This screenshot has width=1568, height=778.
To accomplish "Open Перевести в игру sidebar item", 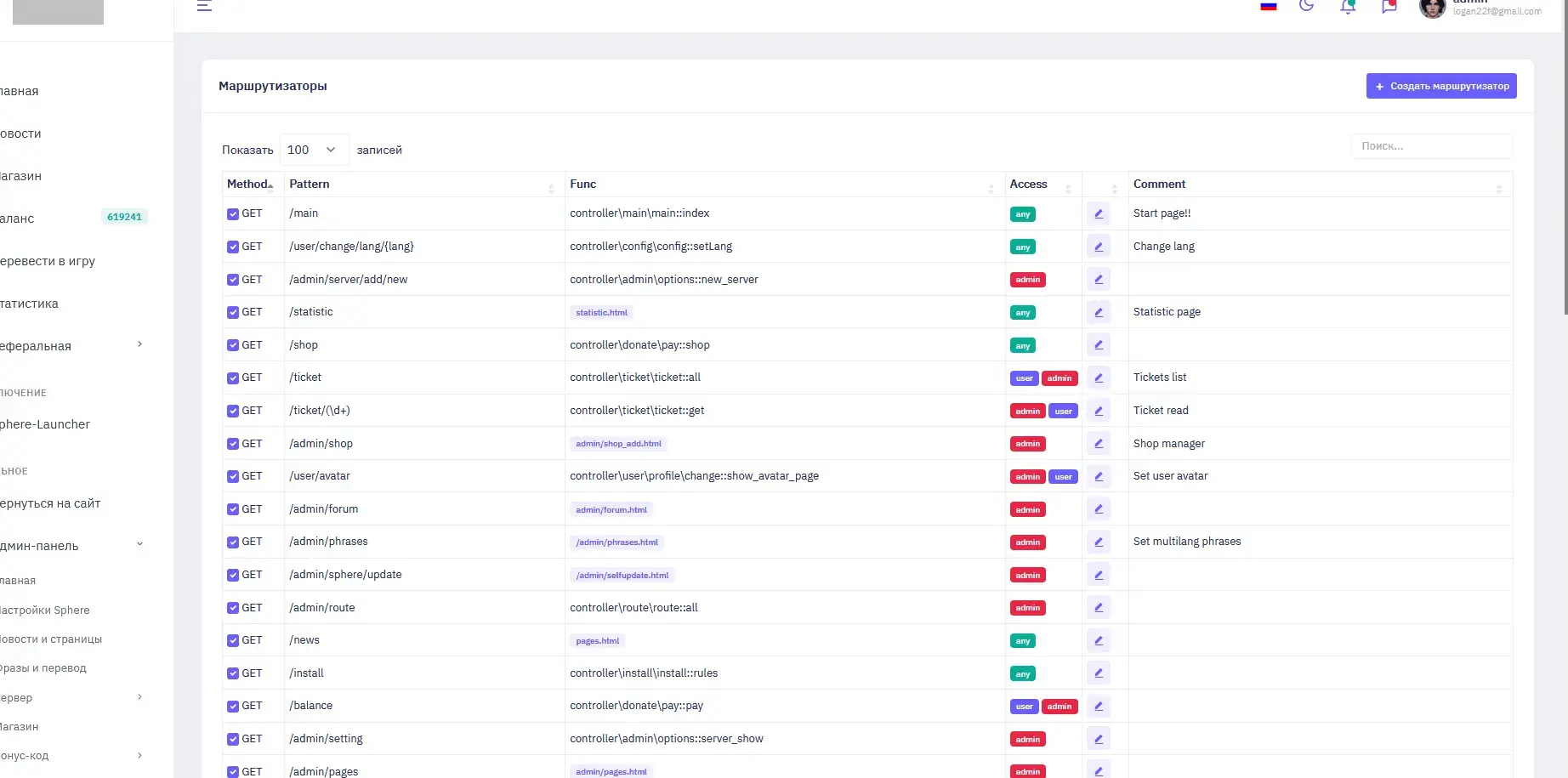I will (x=48, y=261).
